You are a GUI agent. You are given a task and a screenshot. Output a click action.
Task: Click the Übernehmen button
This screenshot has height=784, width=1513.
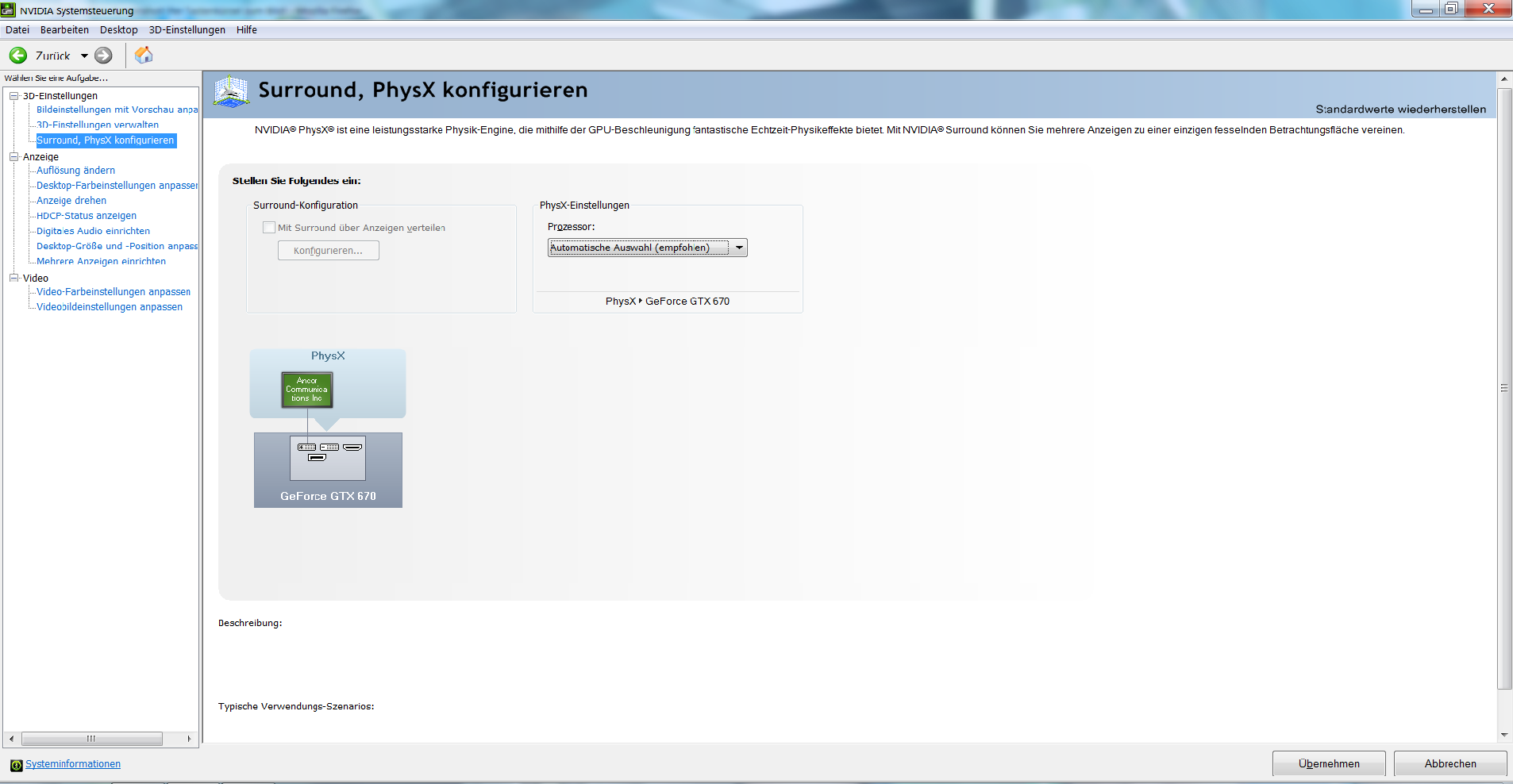[x=1329, y=763]
